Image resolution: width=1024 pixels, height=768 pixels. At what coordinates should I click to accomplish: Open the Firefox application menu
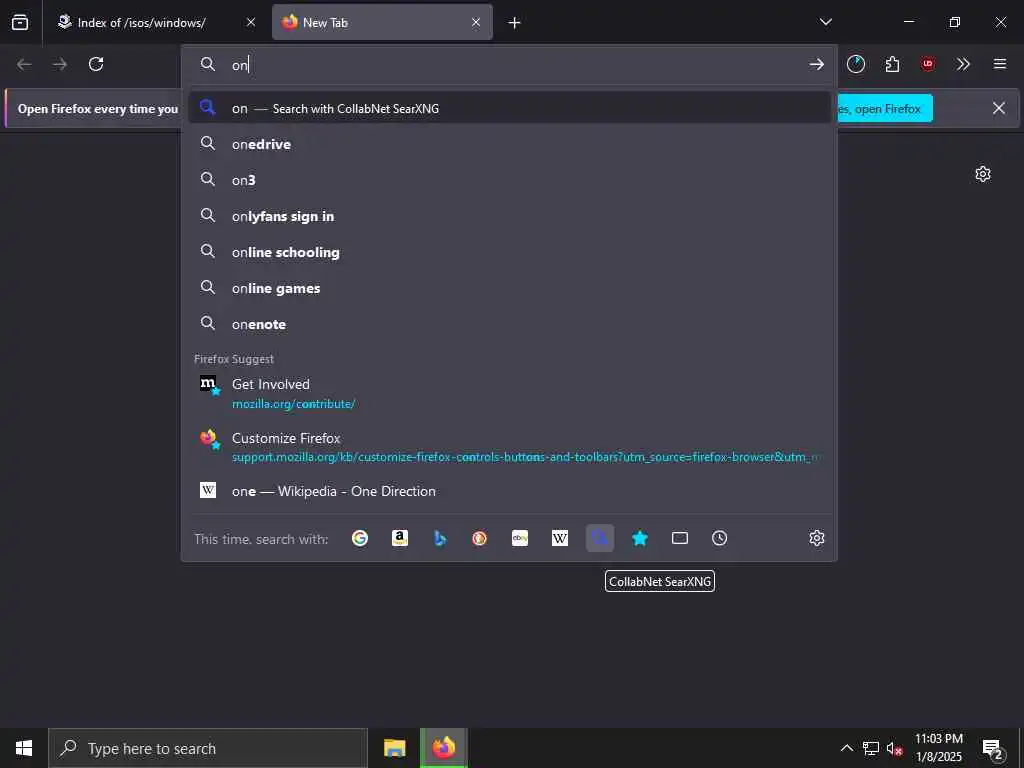[1000, 64]
